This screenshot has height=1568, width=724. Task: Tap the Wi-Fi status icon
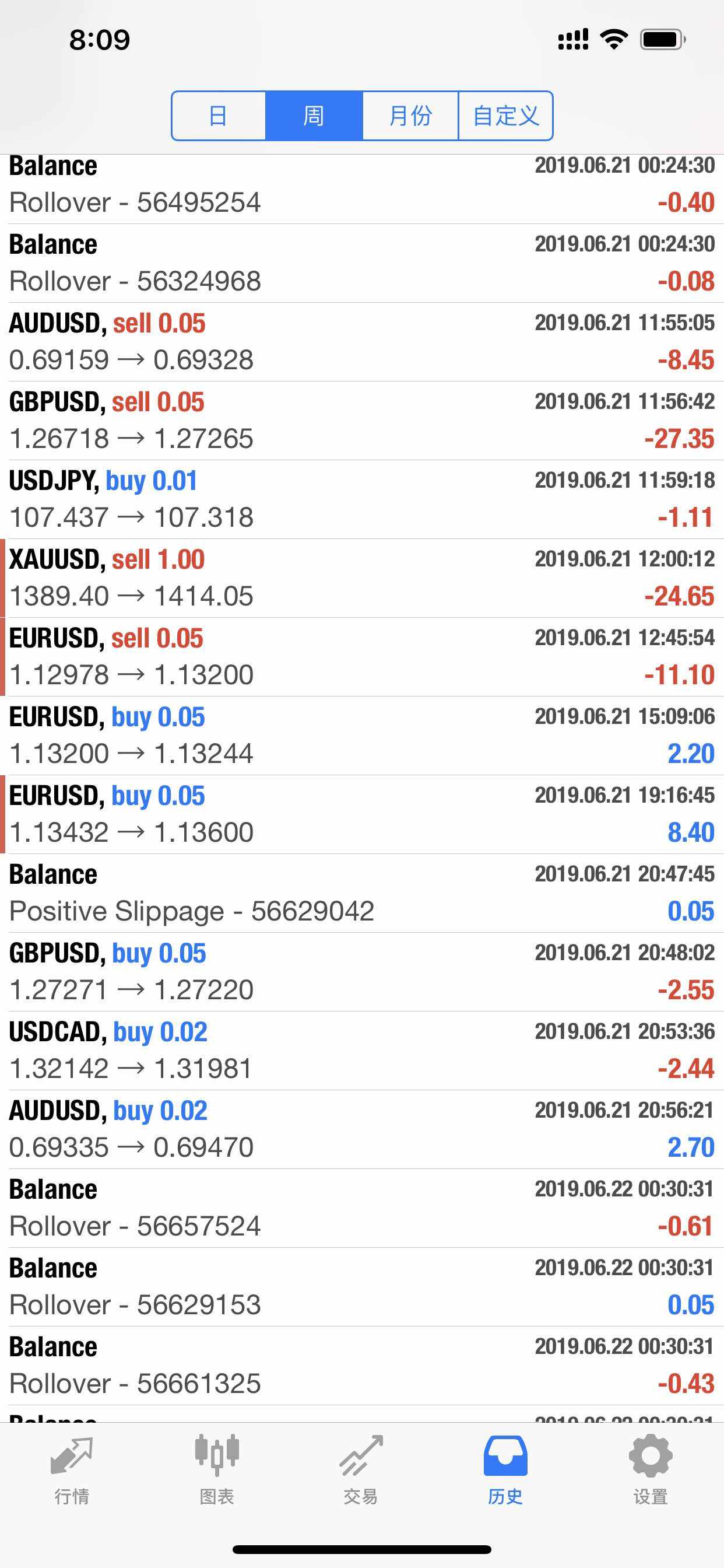pos(614,40)
